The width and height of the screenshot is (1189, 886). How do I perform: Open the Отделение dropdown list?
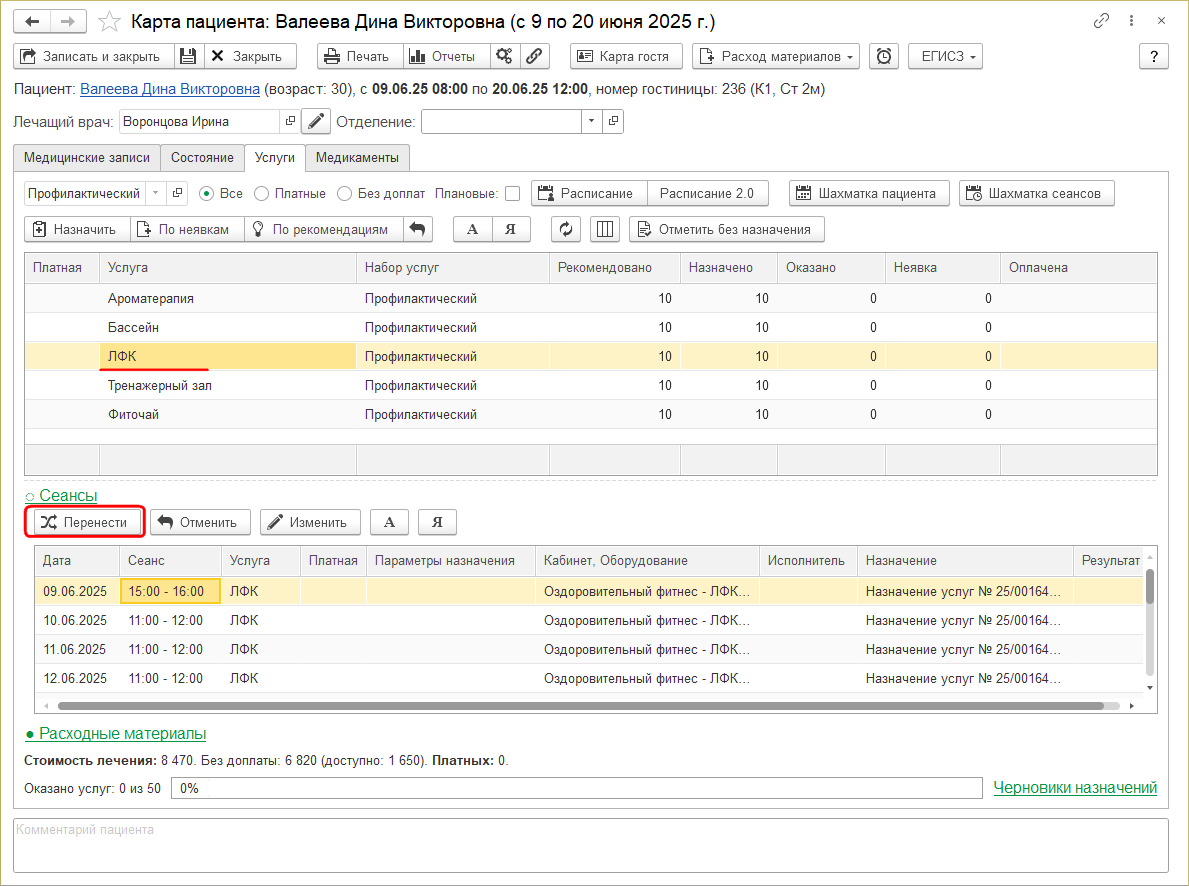(590, 122)
